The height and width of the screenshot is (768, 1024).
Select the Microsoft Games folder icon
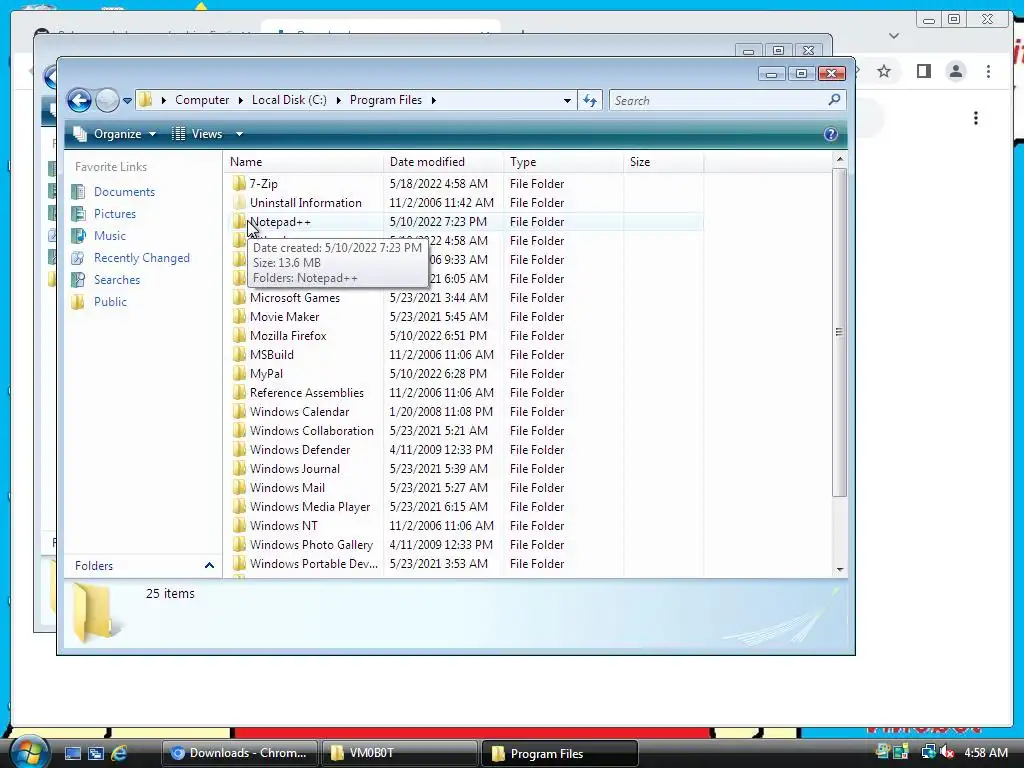click(x=239, y=298)
